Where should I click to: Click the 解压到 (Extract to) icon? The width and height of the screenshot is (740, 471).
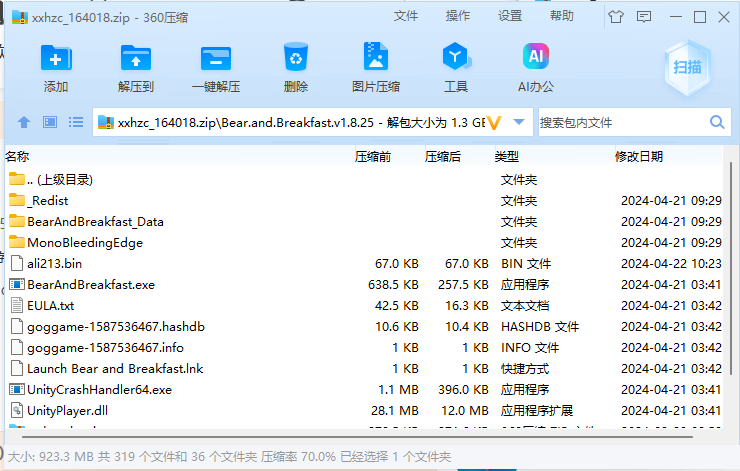point(136,58)
